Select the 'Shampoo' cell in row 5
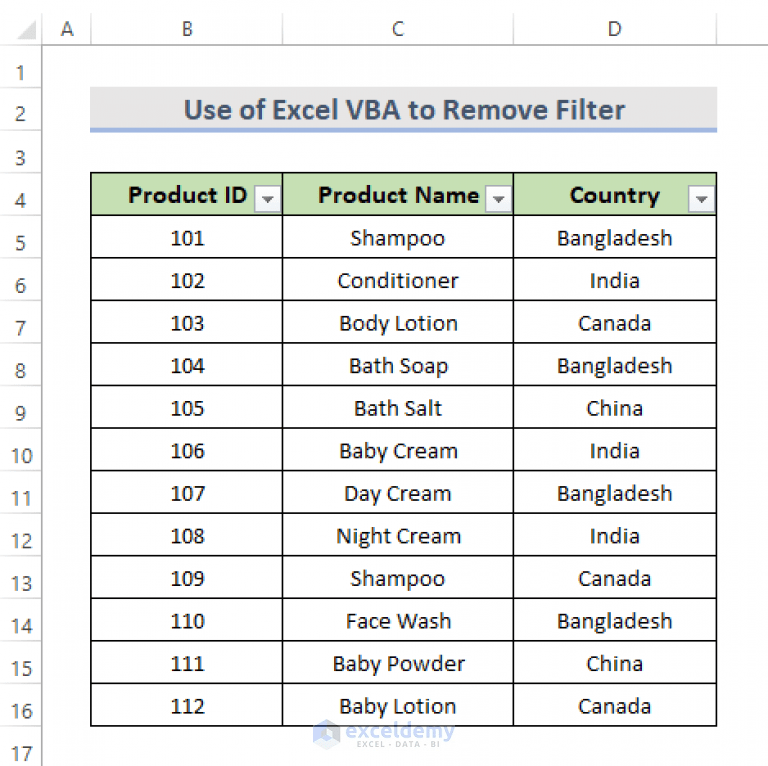 398,238
